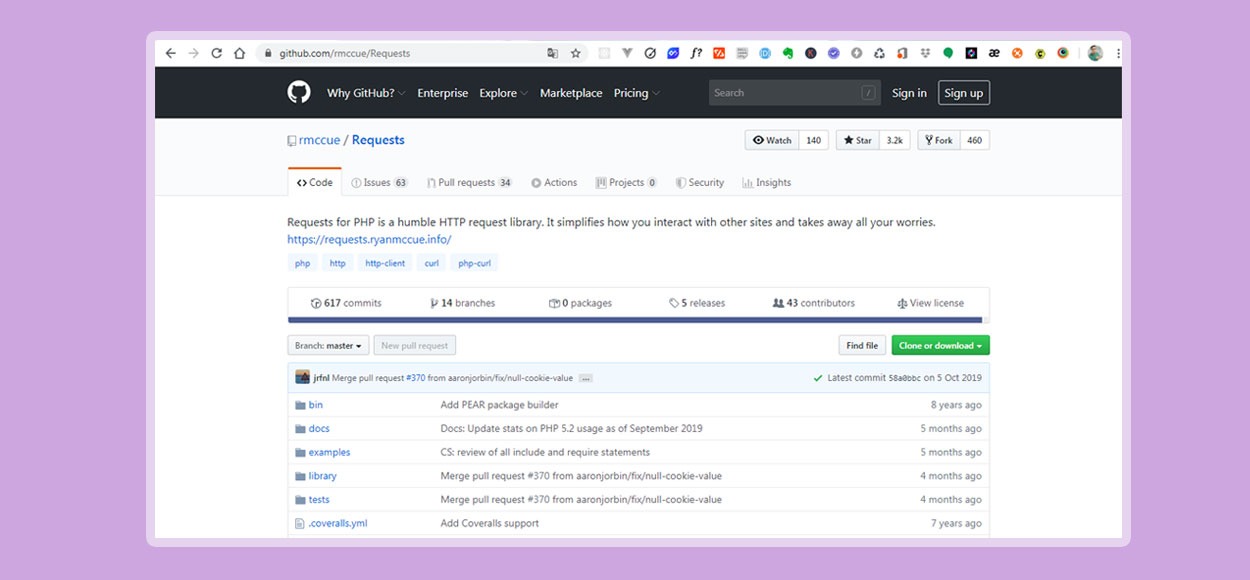Open the 43 contributors link
The image size is (1250, 580).
coord(814,303)
